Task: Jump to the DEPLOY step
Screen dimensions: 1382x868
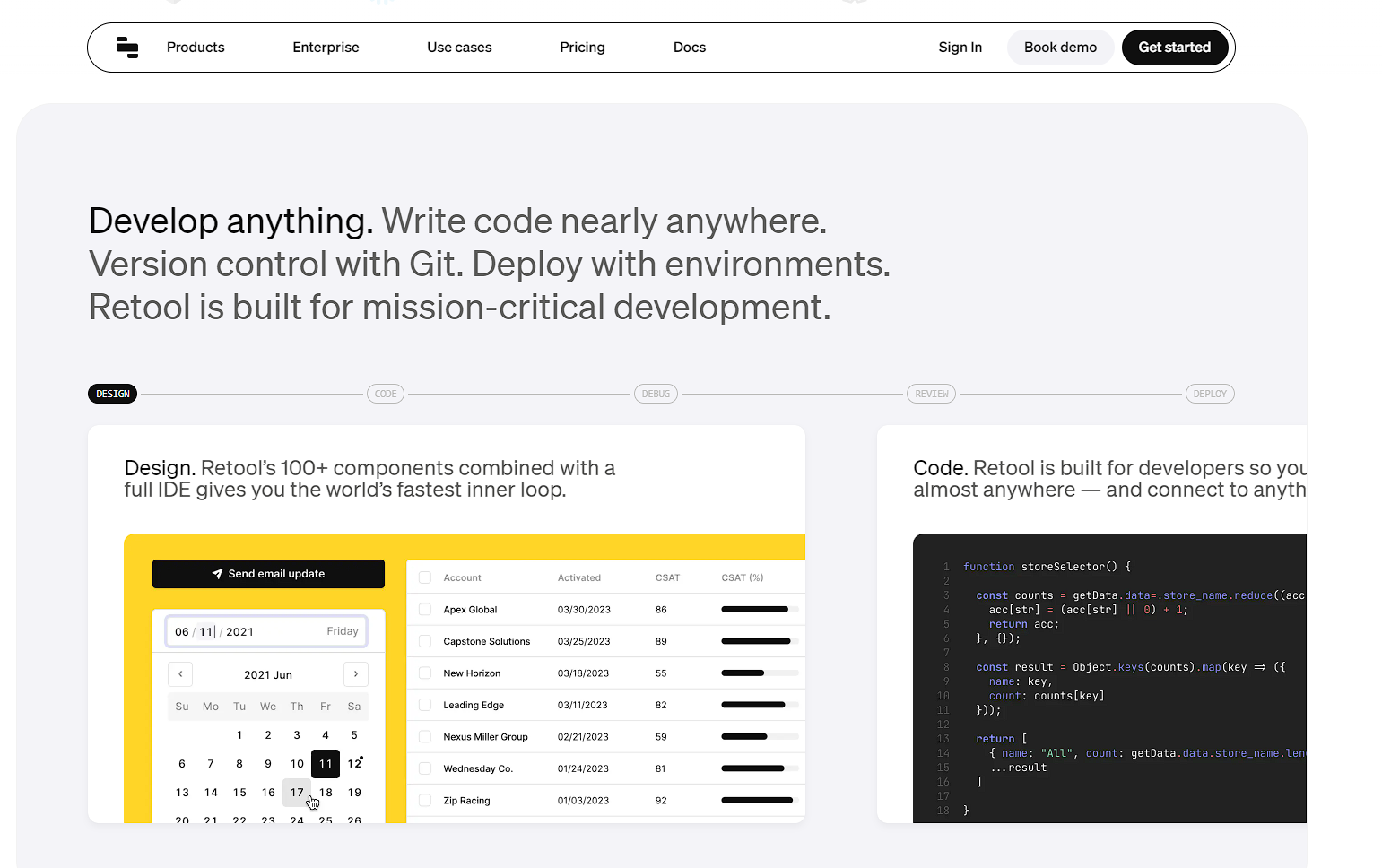Action: click(1209, 394)
